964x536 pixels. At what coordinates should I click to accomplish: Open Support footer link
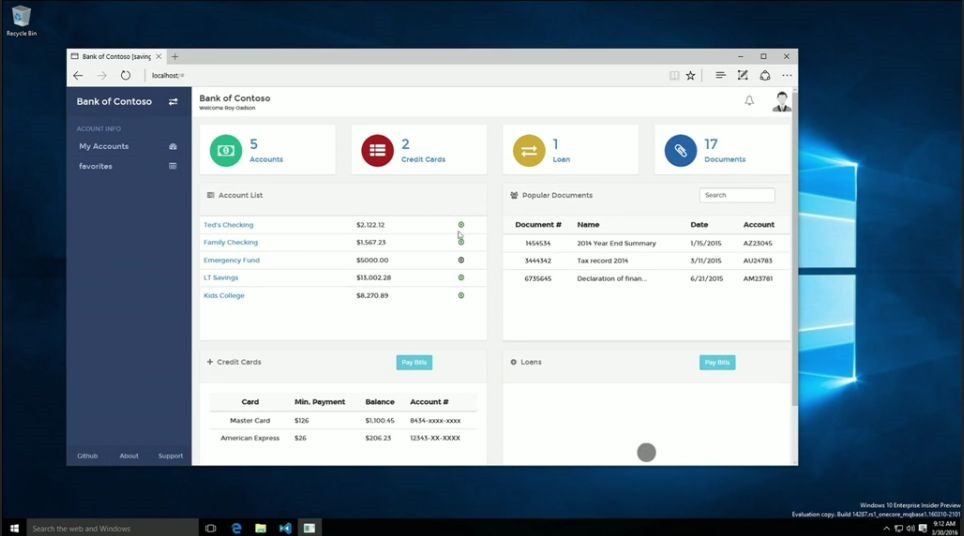[x=170, y=456]
